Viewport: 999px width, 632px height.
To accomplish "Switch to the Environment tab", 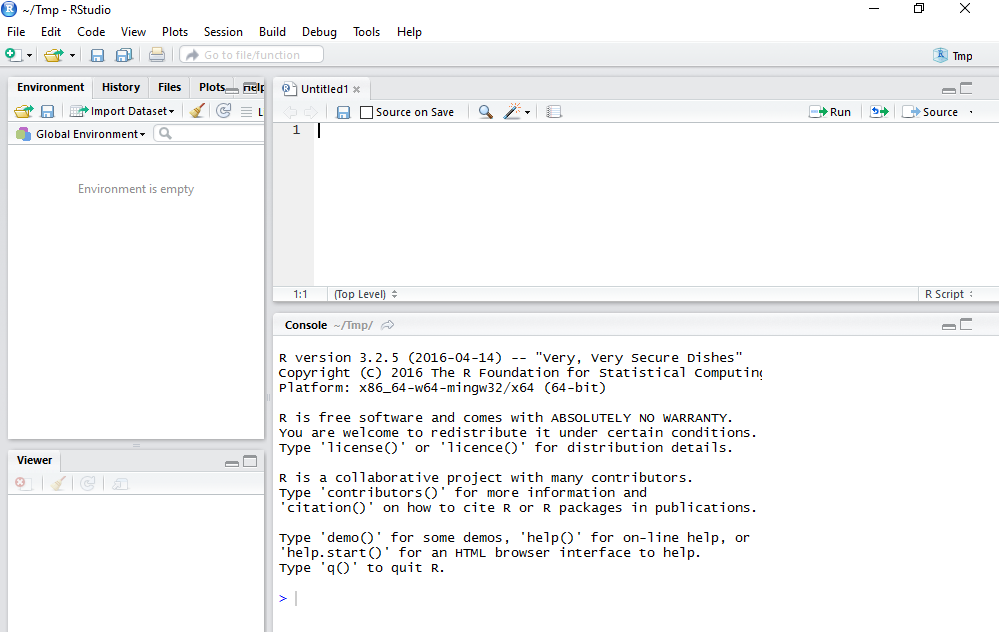I will click(x=50, y=87).
